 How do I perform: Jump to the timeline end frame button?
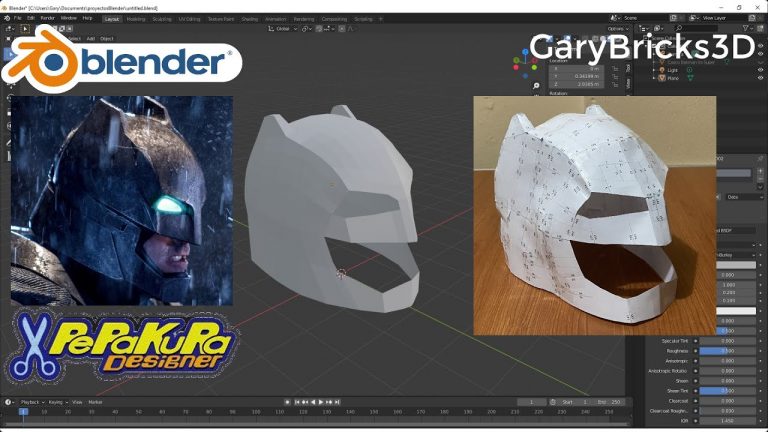(337, 402)
